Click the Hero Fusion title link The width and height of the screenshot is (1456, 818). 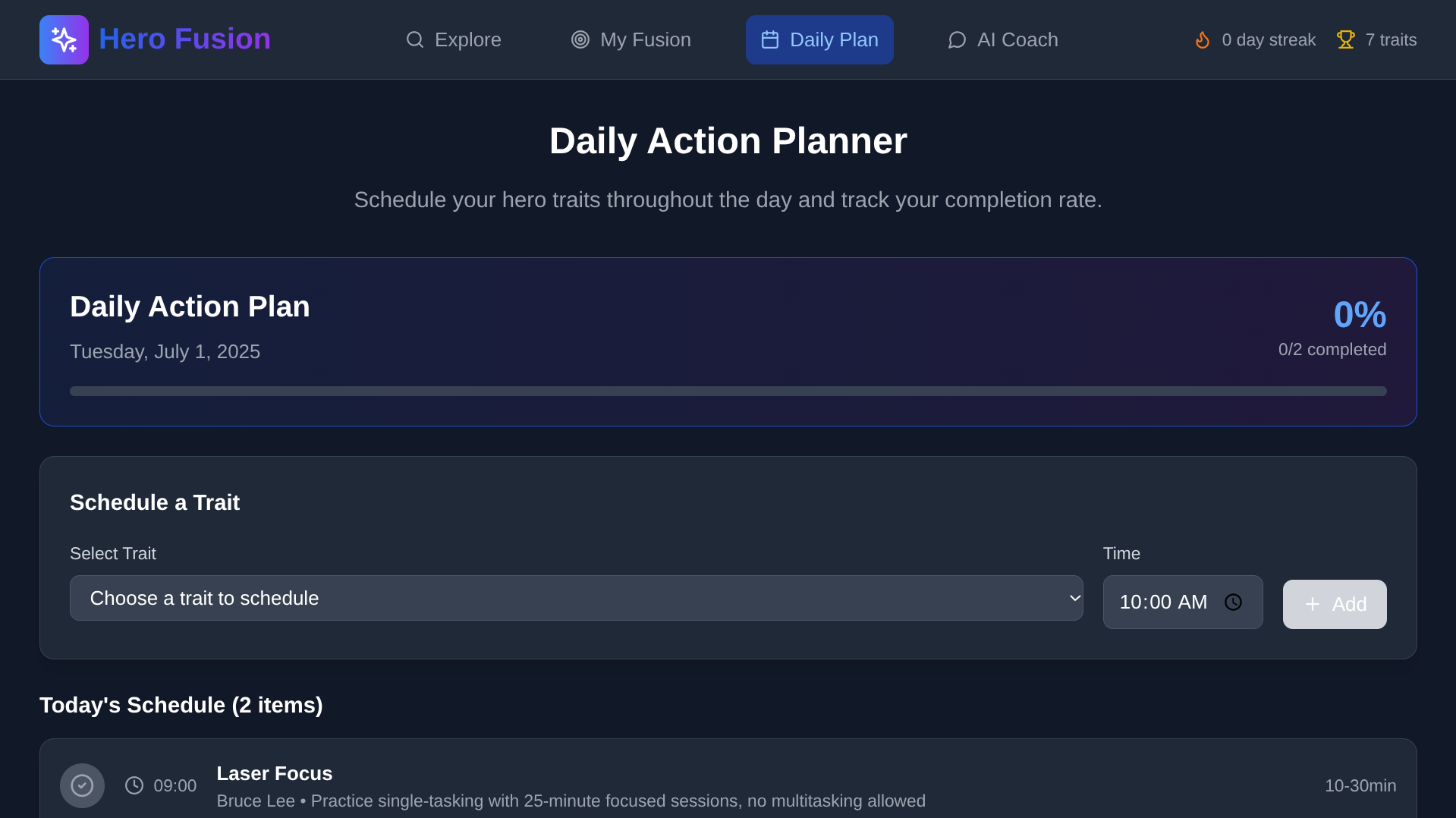(x=184, y=39)
